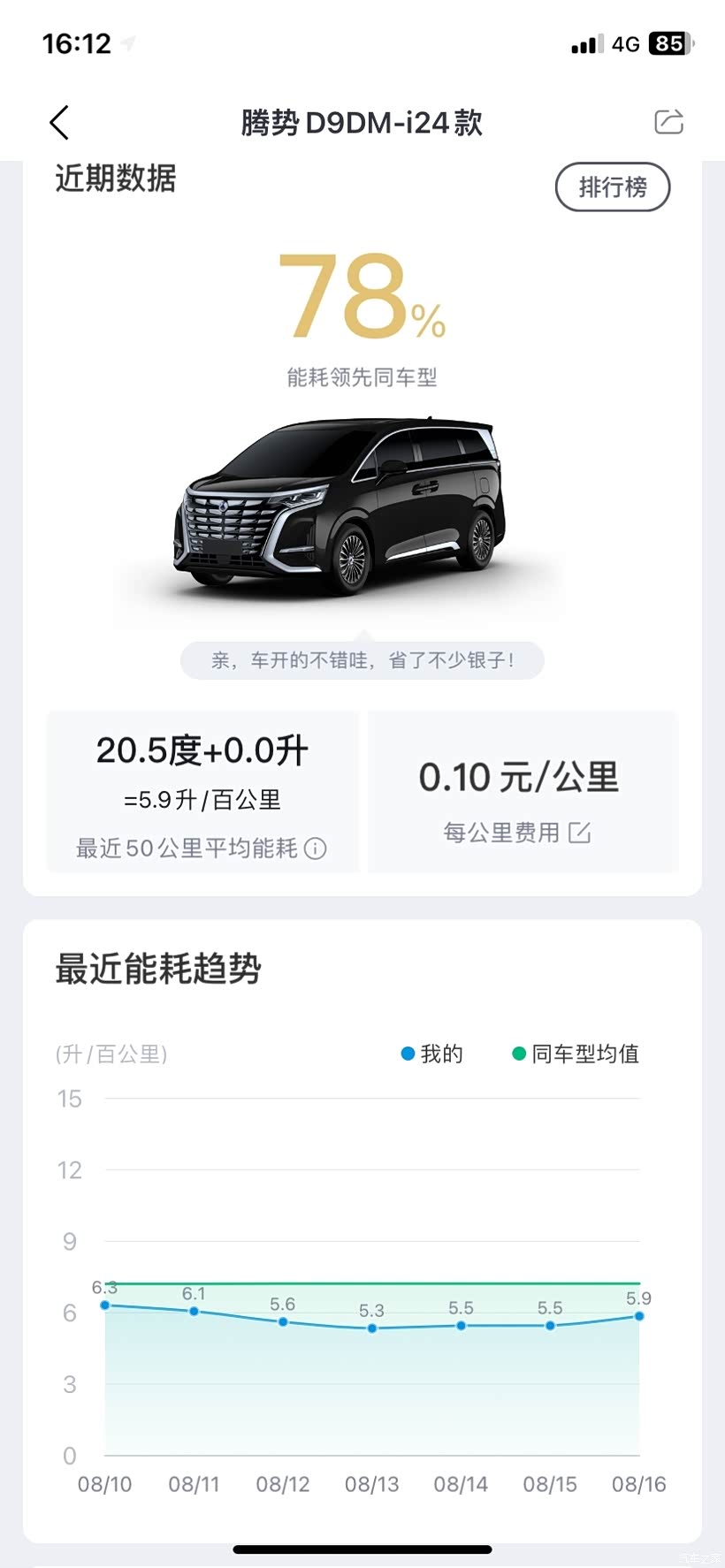Tap the 腾势 D9DM-i24款 page title

[x=362, y=123]
